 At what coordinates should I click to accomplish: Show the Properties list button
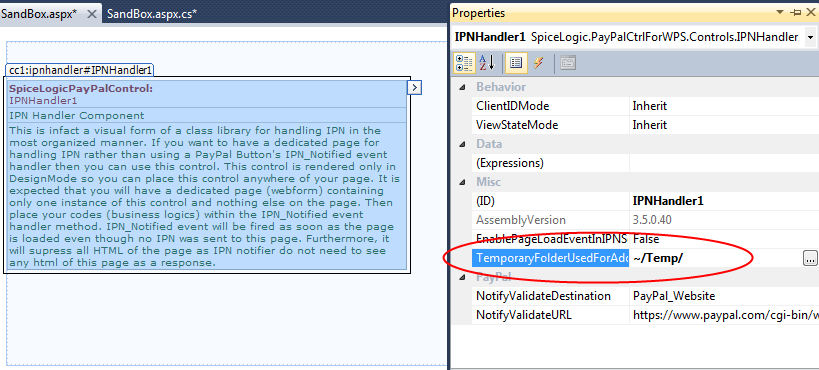click(x=516, y=63)
